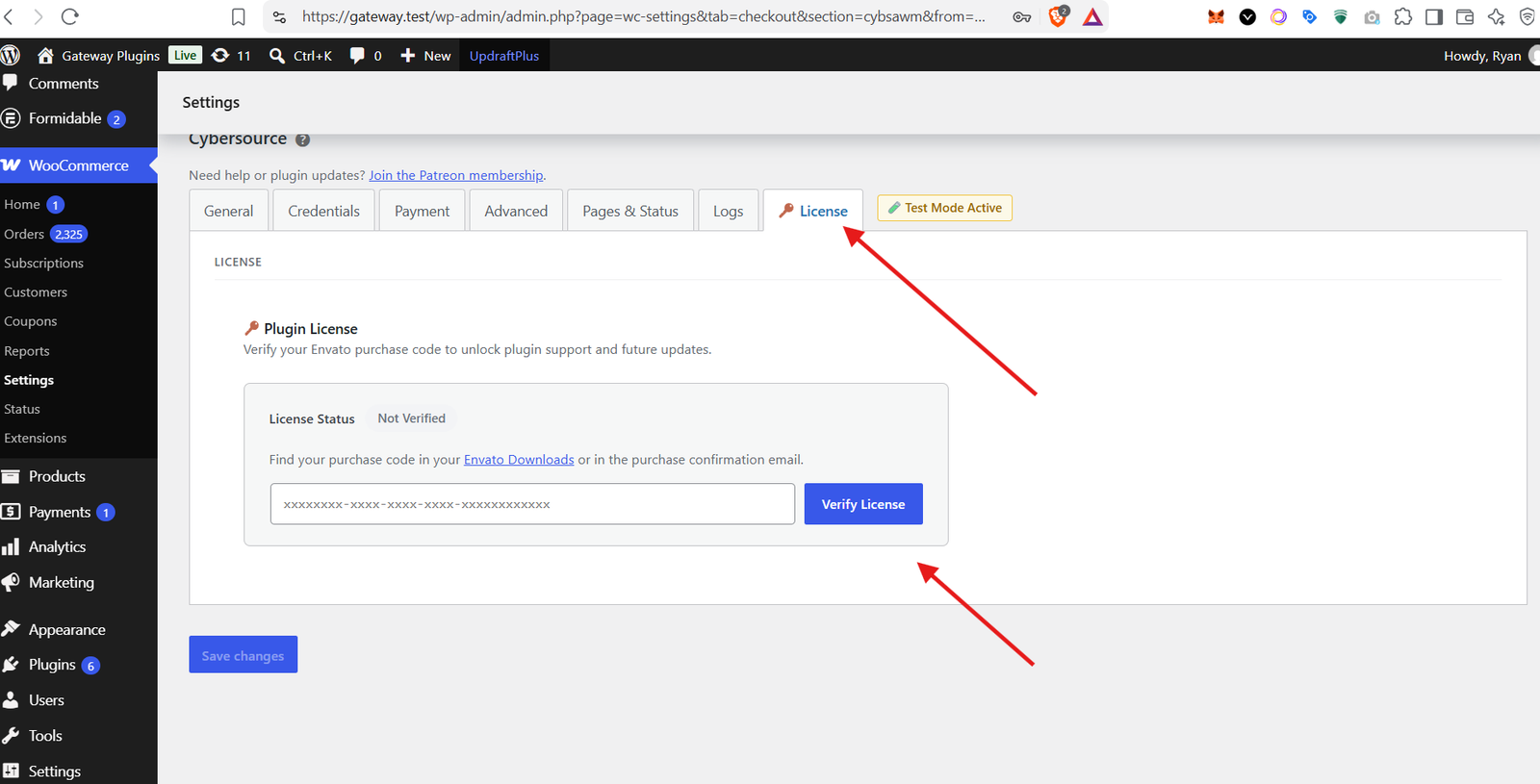Click the Not Verified status badge
The width and height of the screenshot is (1540, 784).
(x=411, y=418)
